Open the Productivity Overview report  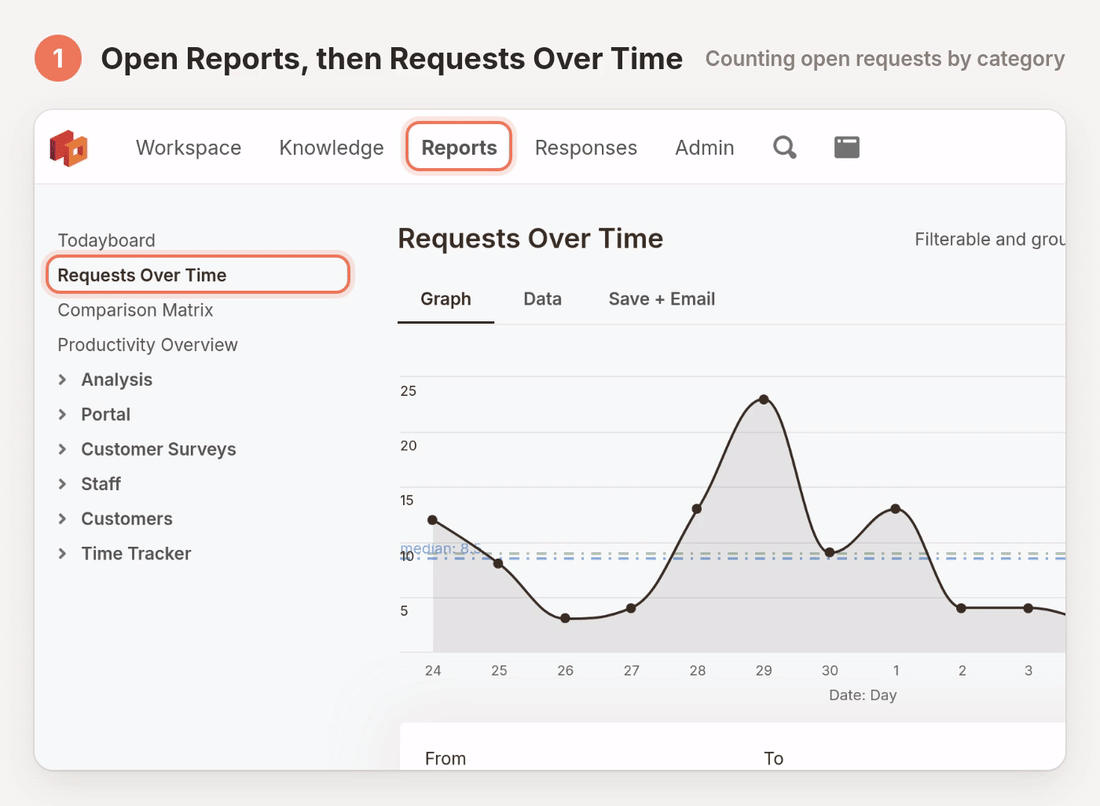coord(147,345)
